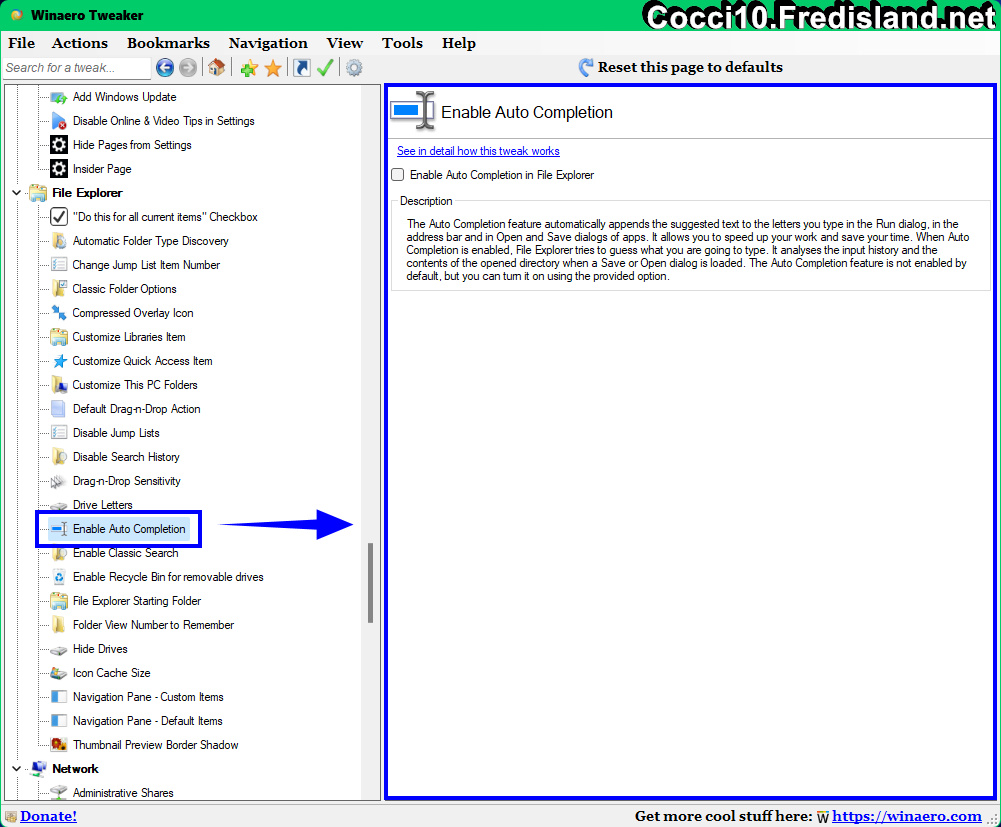Click the Disable Search History icon

[59, 457]
